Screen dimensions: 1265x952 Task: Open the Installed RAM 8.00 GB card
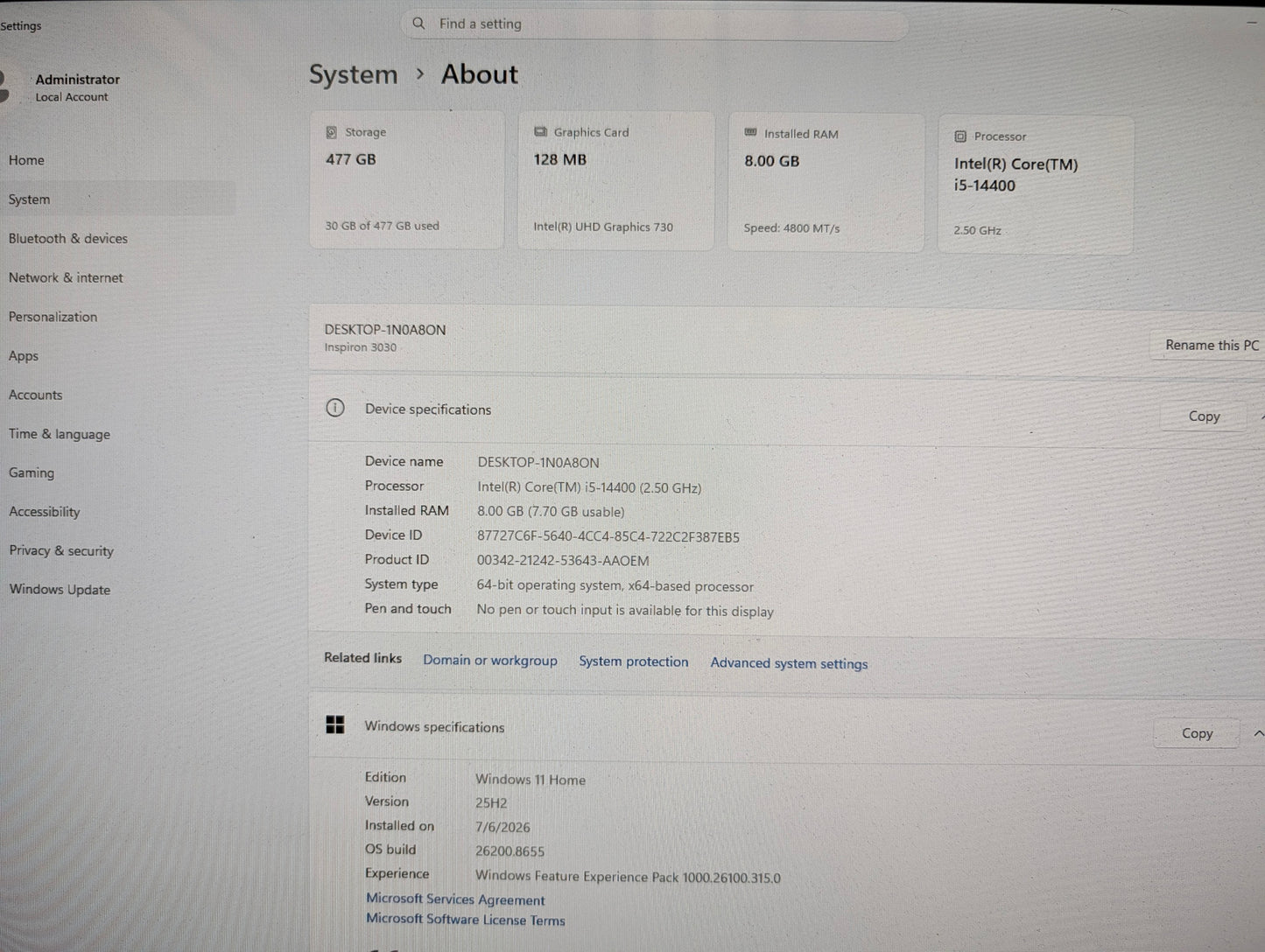[x=826, y=183]
